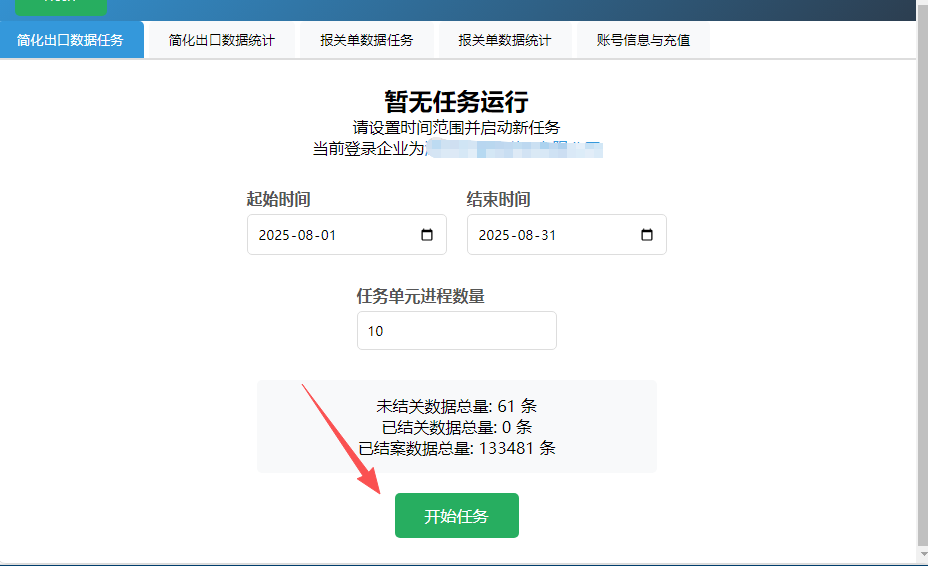Click the vertical scrollbar thumb

coord(922,270)
